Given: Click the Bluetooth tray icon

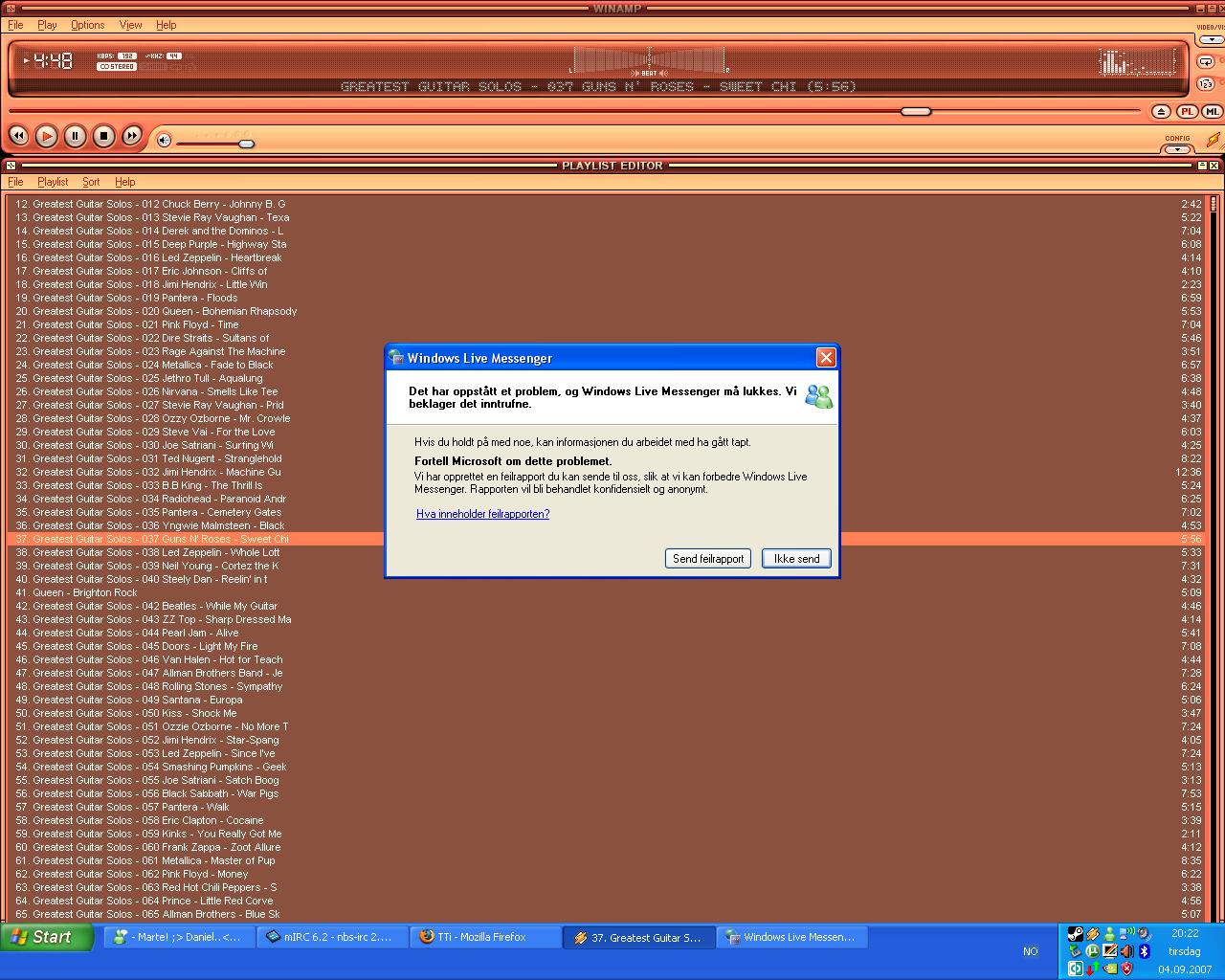Looking at the screenshot, I should click(x=1144, y=951).
